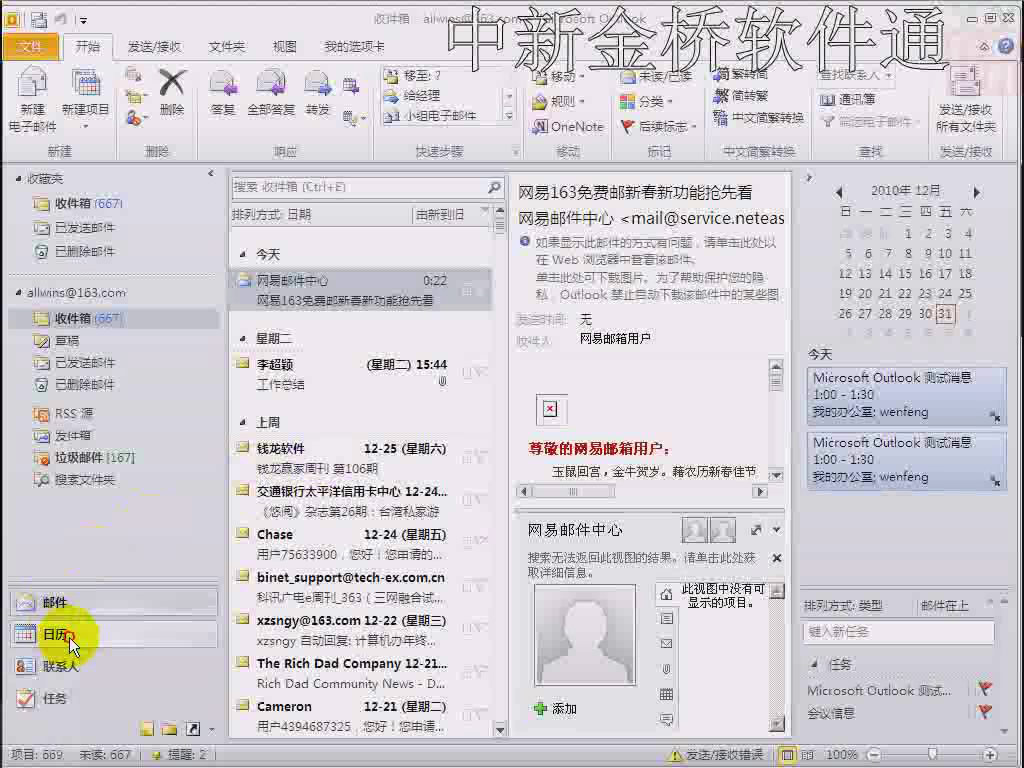Open the Chase 12-24 email

click(x=359, y=544)
